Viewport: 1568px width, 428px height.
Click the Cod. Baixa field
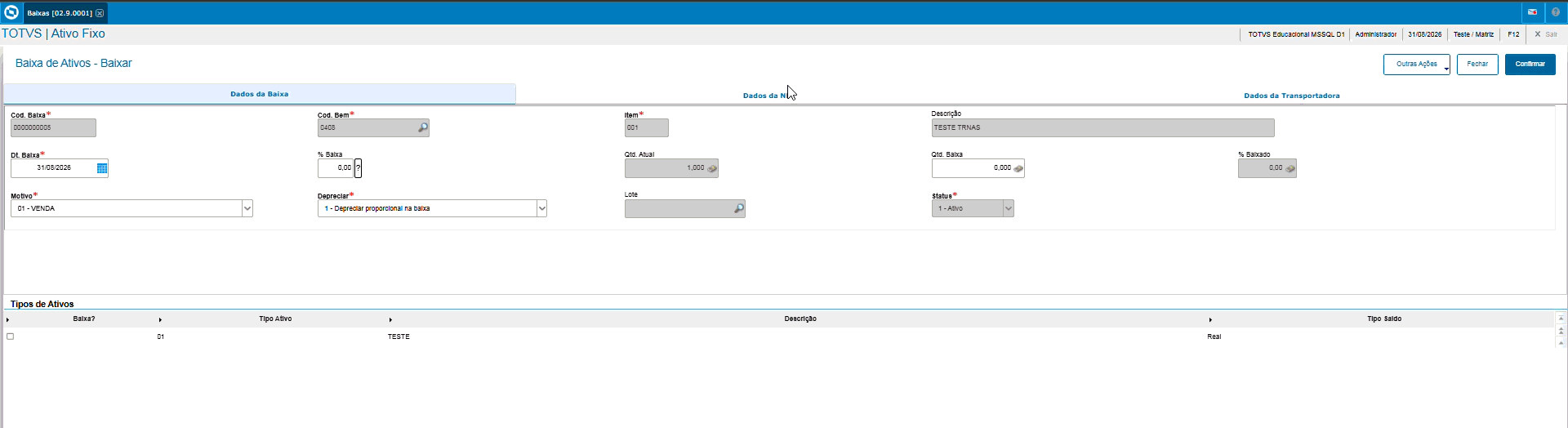tap(53, 127)
